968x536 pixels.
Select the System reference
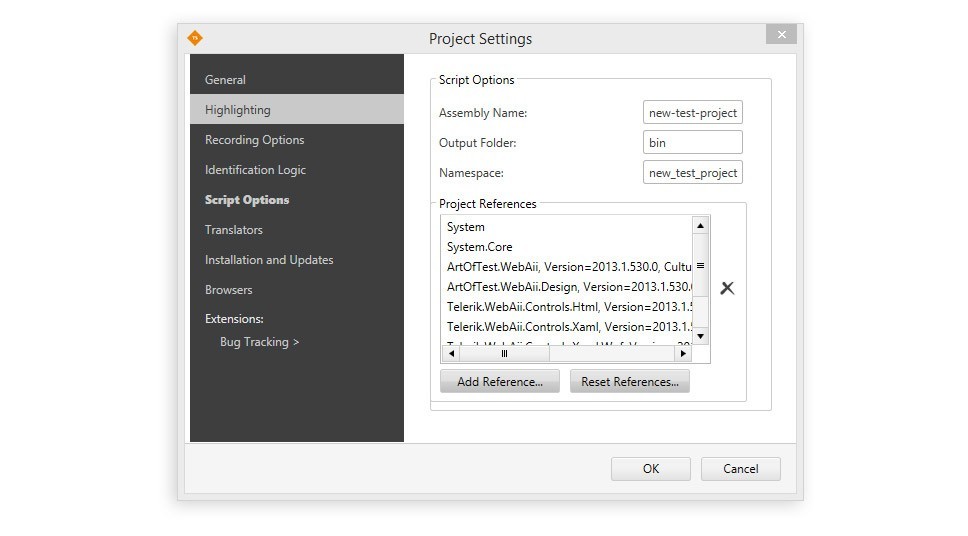tap(567, 227)
